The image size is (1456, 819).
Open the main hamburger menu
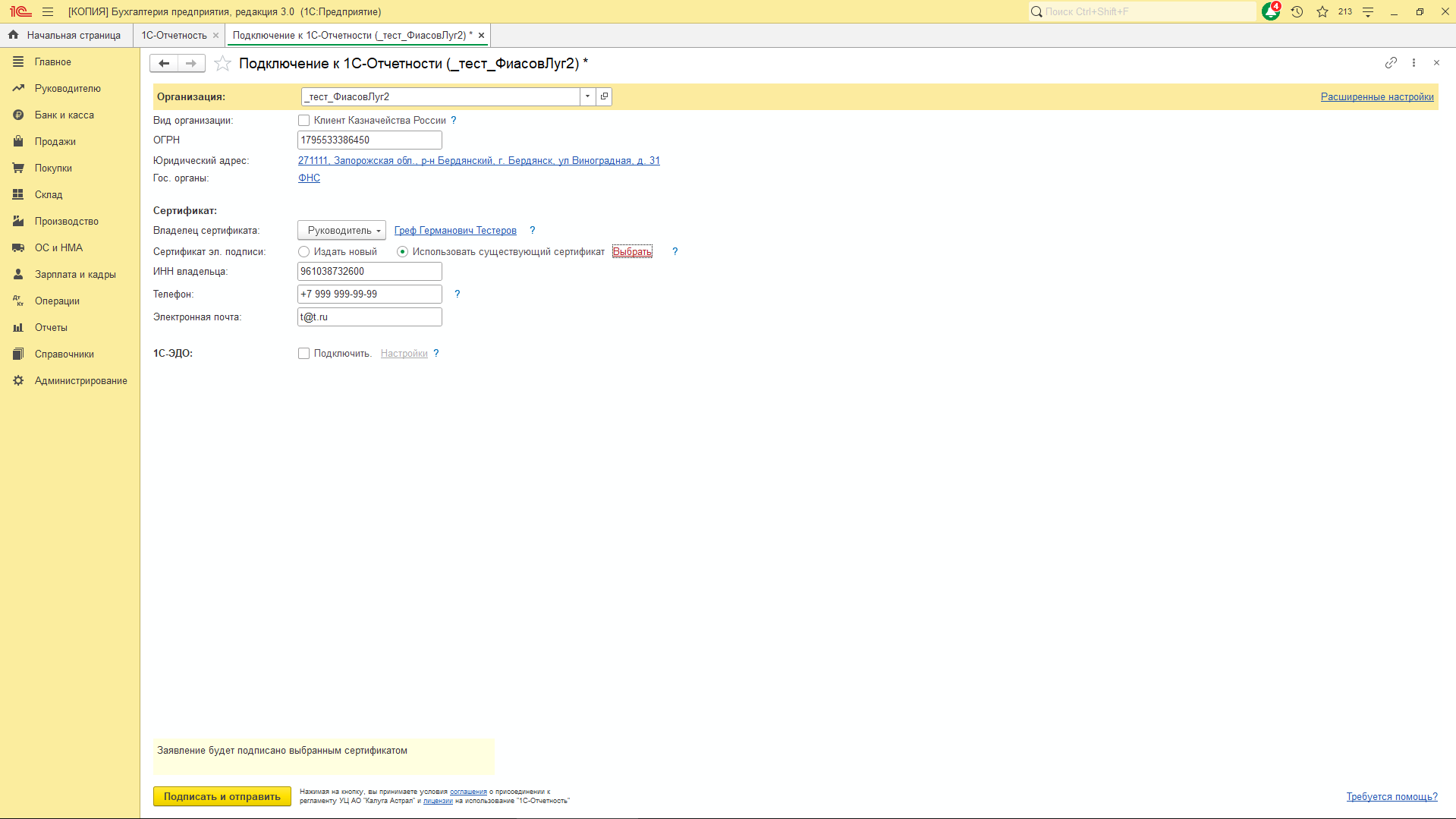click(x=48, y=11)
